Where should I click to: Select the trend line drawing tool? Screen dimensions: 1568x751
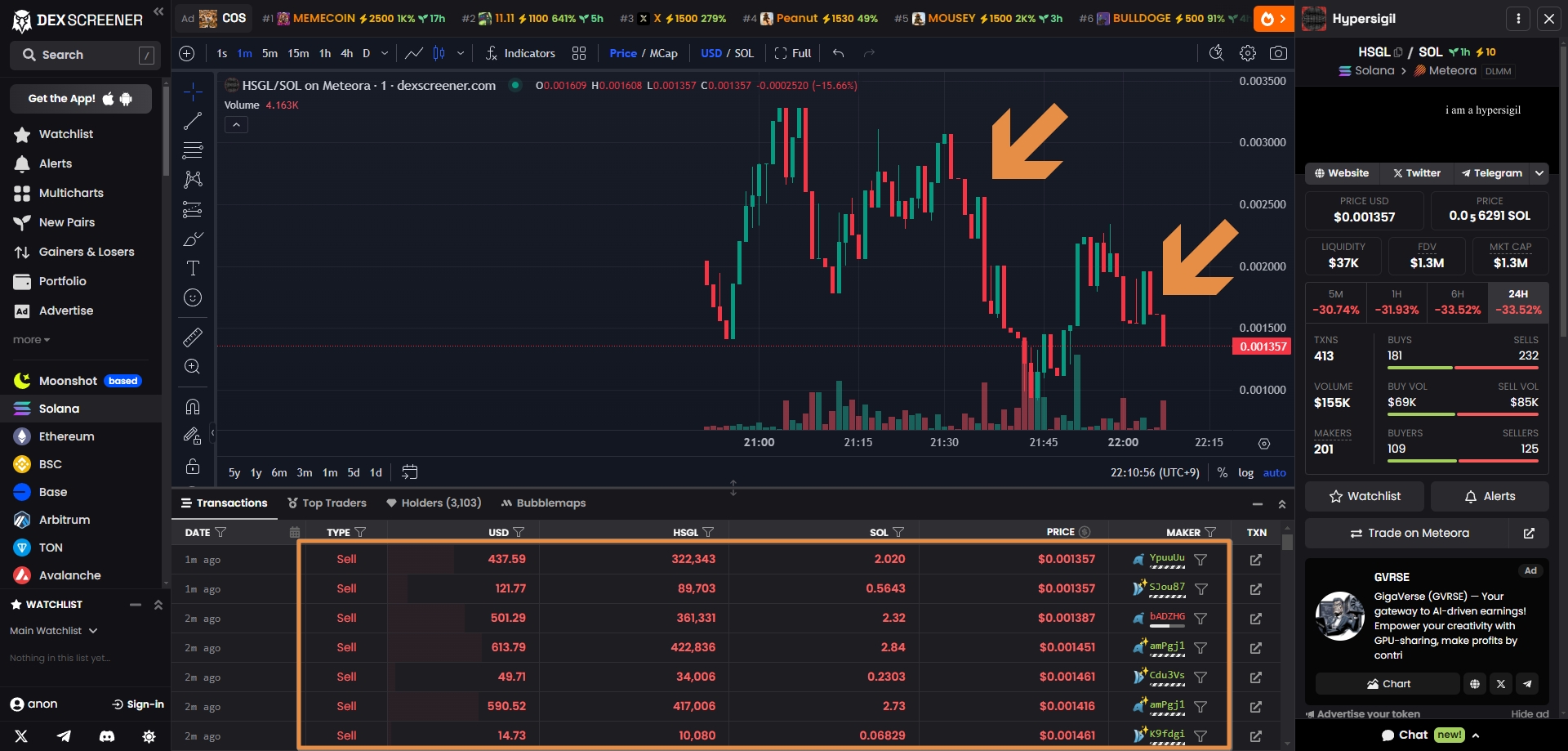[x=193, y=121]
